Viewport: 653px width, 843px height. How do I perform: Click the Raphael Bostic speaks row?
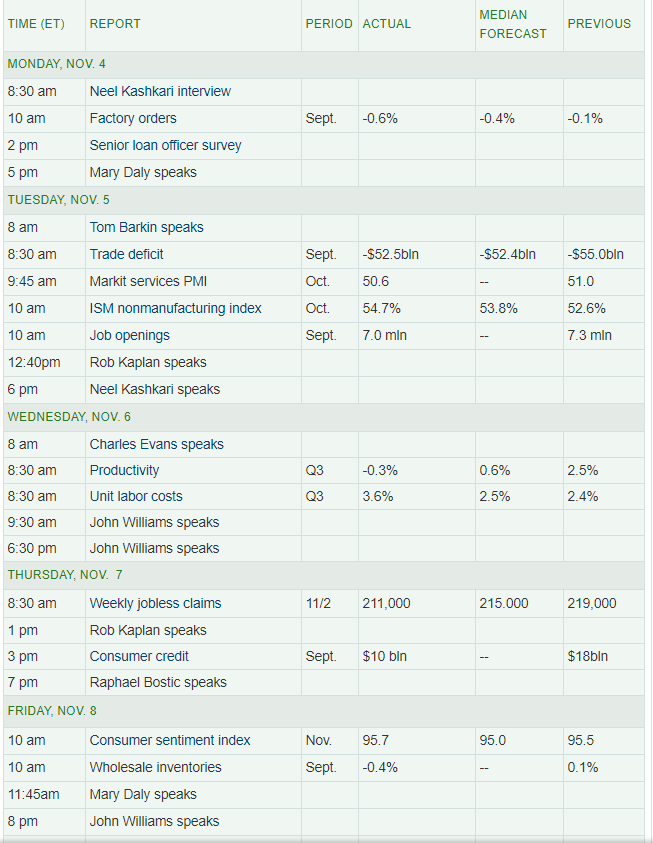click(324, 682)
